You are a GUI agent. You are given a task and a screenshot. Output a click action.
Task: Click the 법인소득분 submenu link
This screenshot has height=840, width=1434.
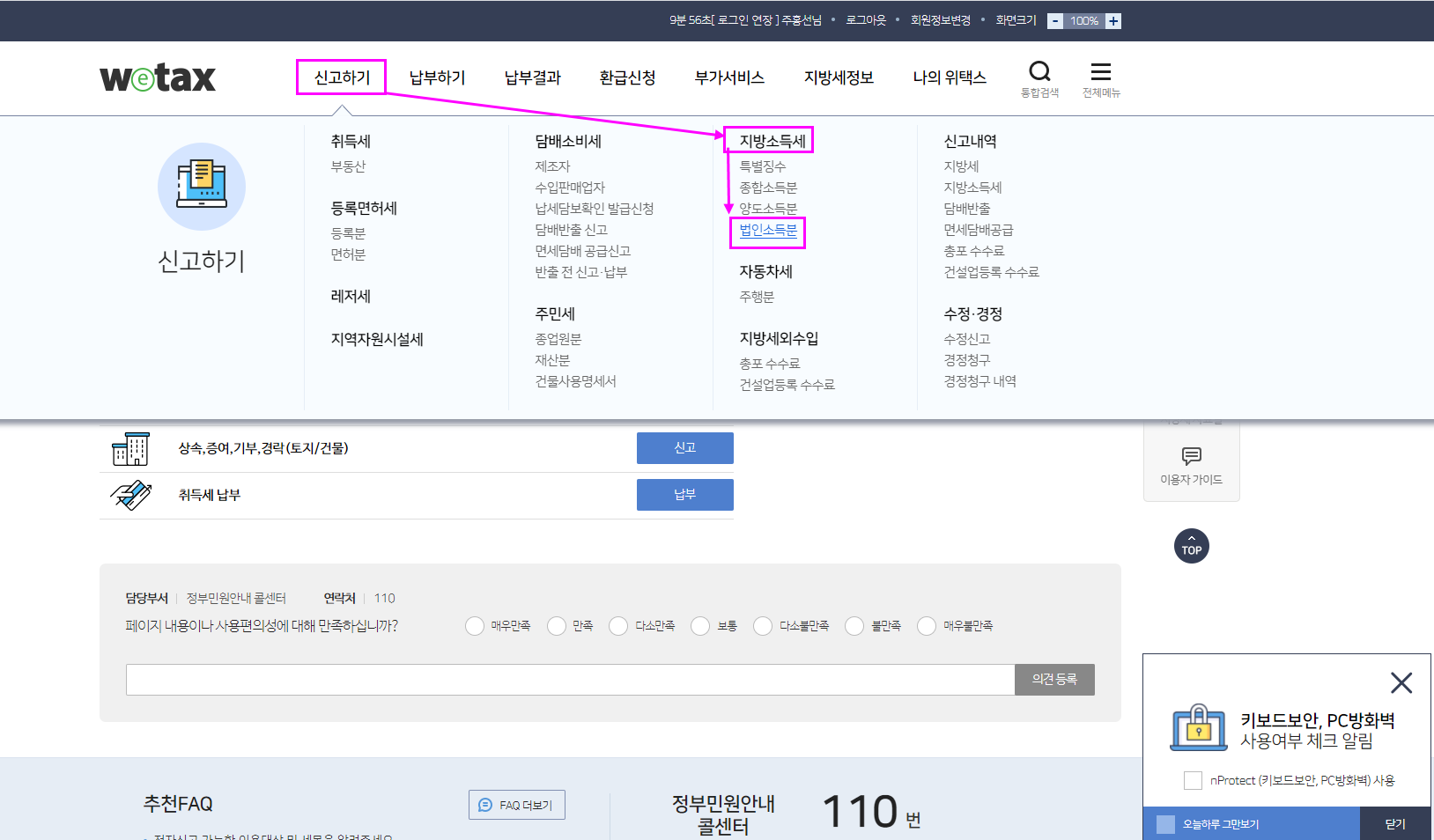[768, 231]
